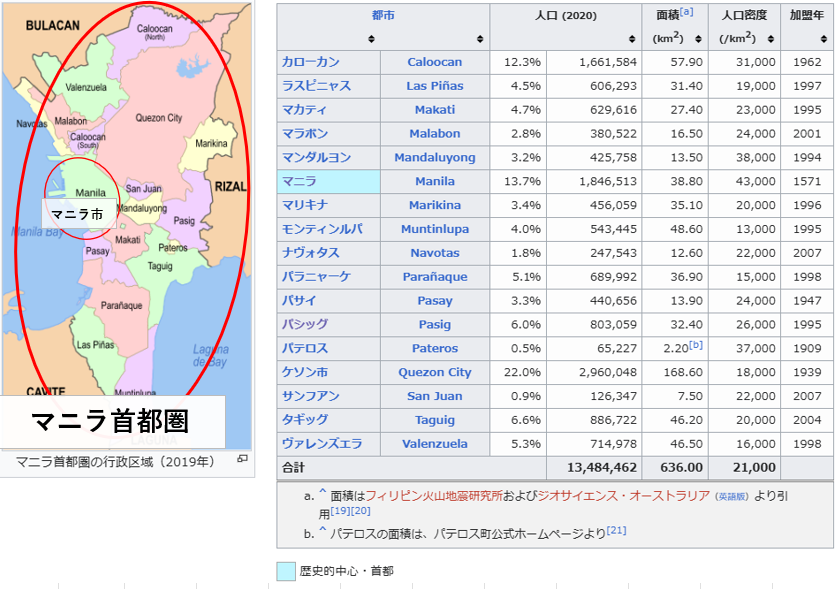
Task: Open the Las Piñas link
Action: pyautogui.click(x=435, y=86)
